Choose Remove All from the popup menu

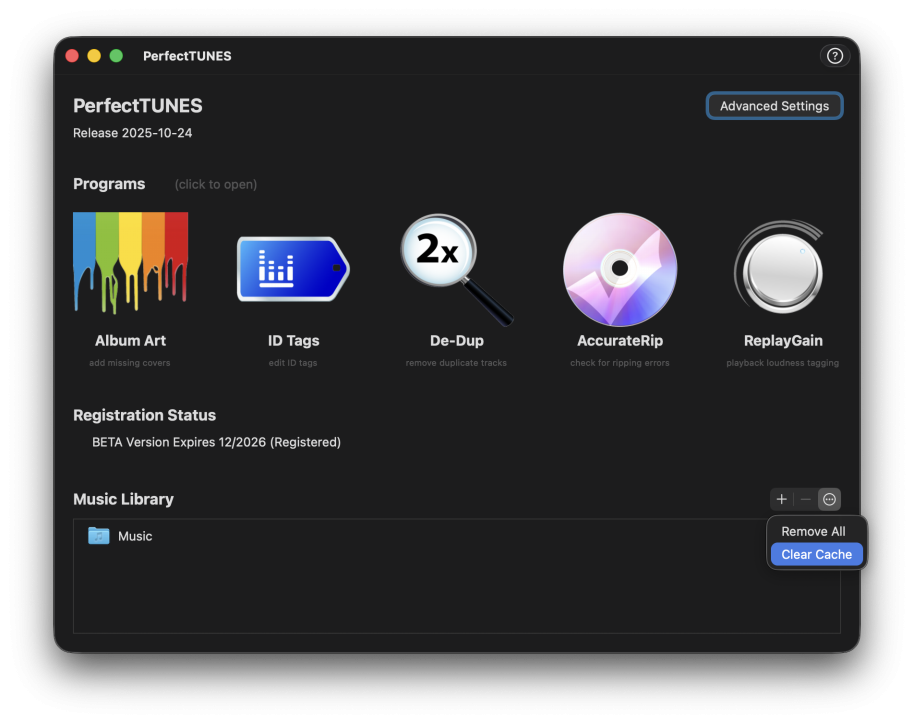click(813, 531)
